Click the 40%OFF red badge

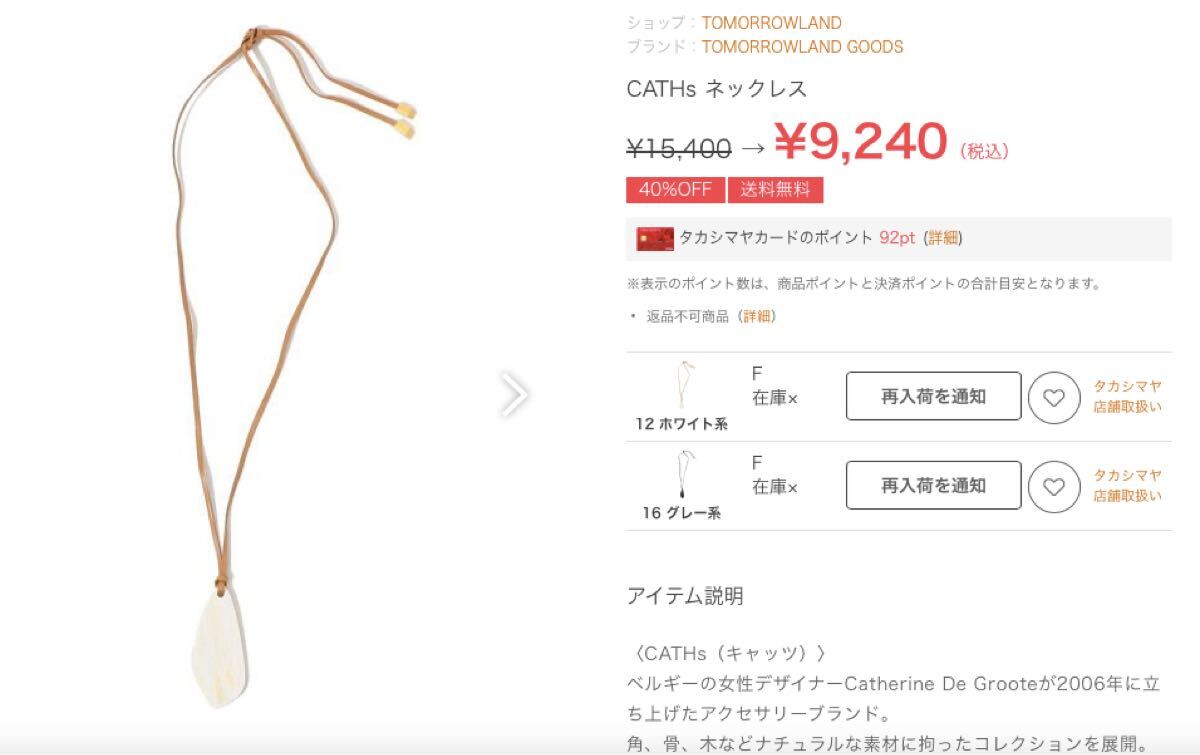pos(675,190)
